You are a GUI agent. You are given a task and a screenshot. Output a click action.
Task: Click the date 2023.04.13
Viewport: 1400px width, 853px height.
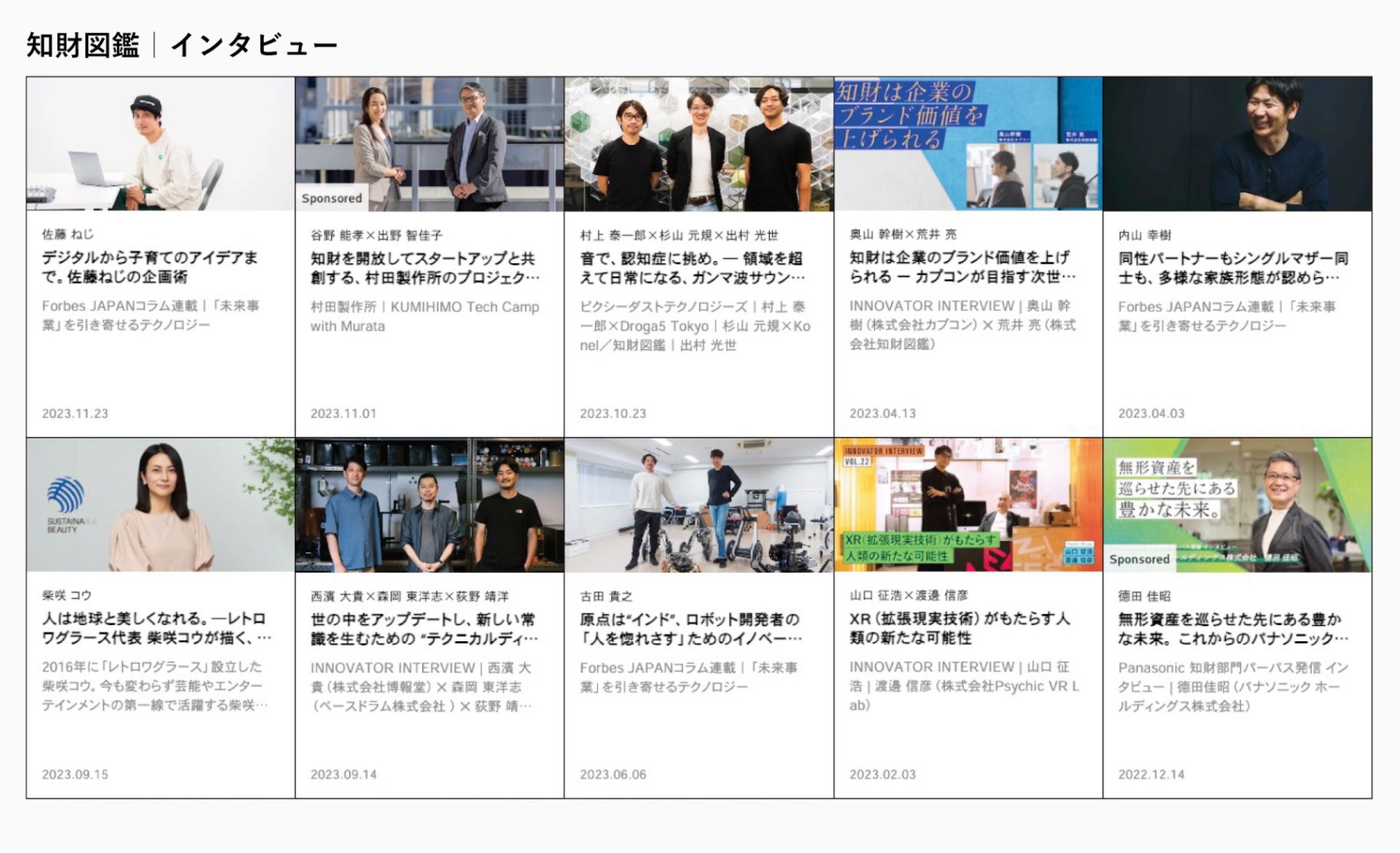point(883,413)
